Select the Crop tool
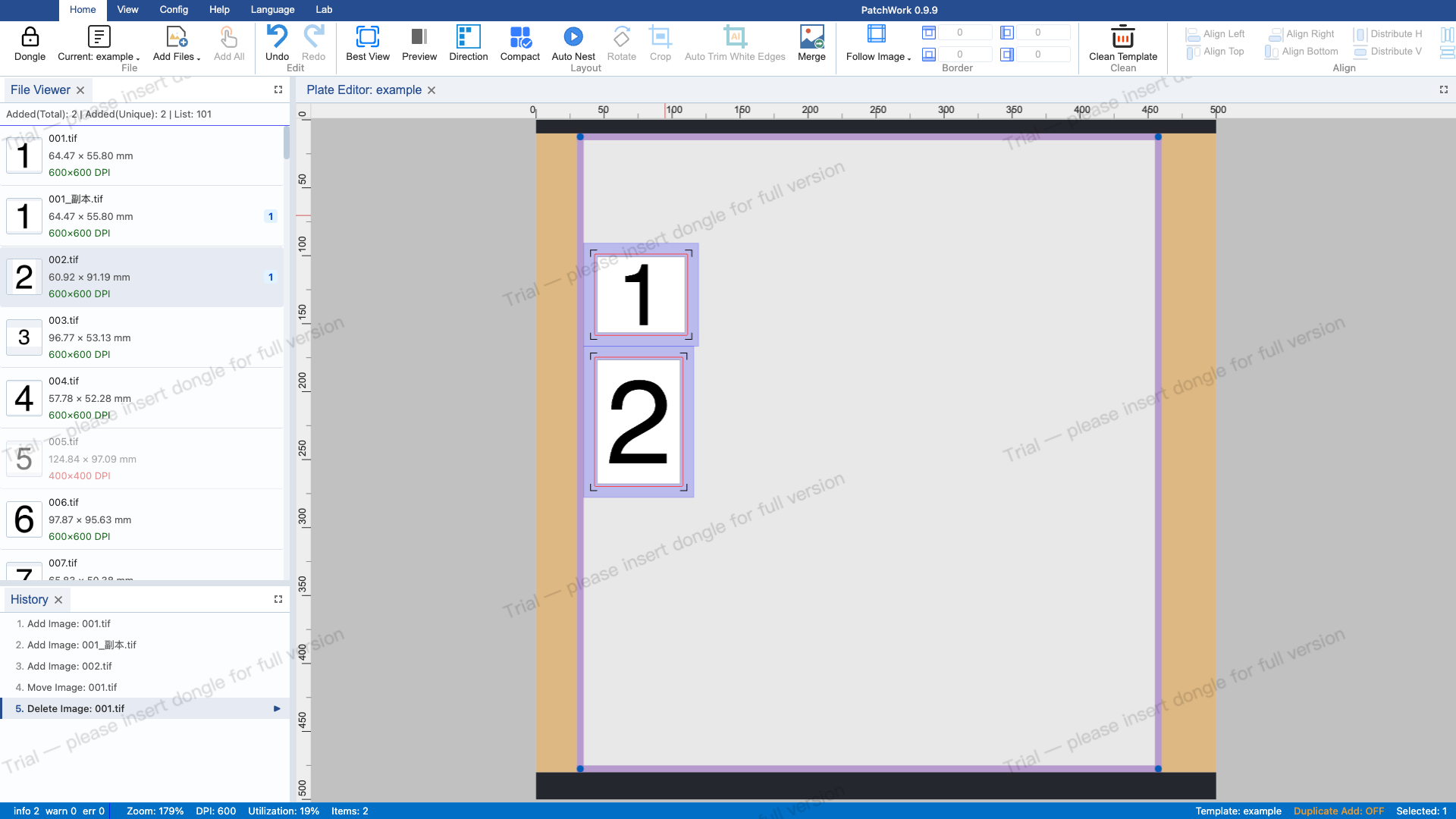The width and height of the screenshot is (1456, 819). tap(661, 44)
